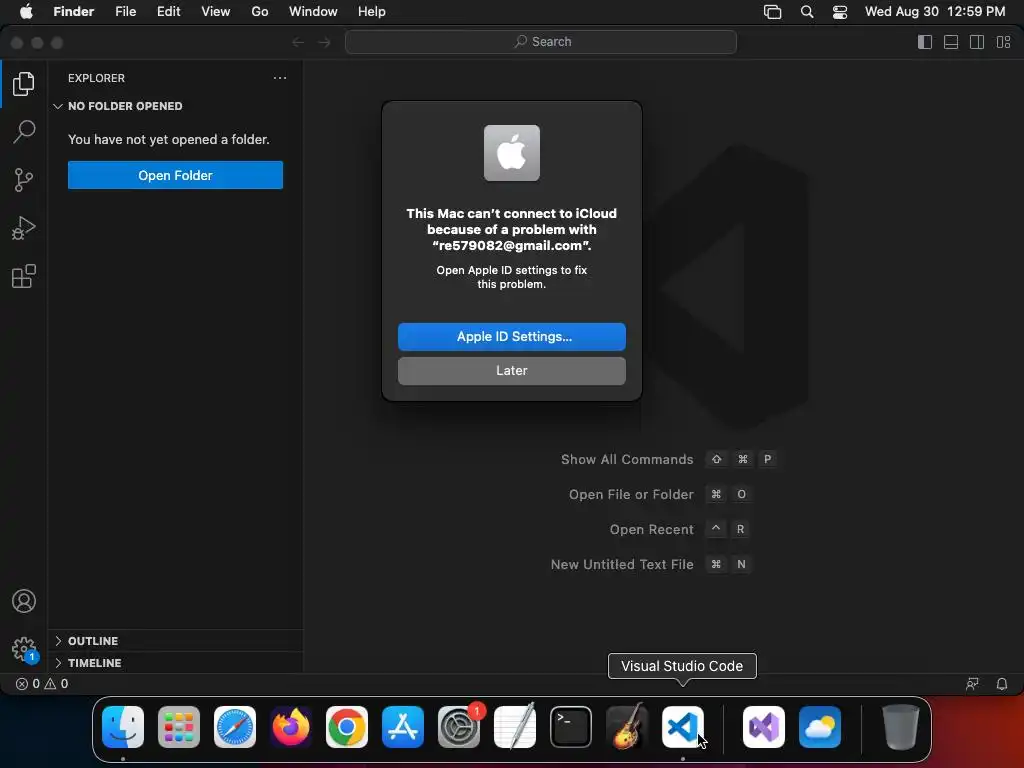This screenshot has height=768, width=1024.
Task: Open the Search view in activity bar
Action: [24, 132]
